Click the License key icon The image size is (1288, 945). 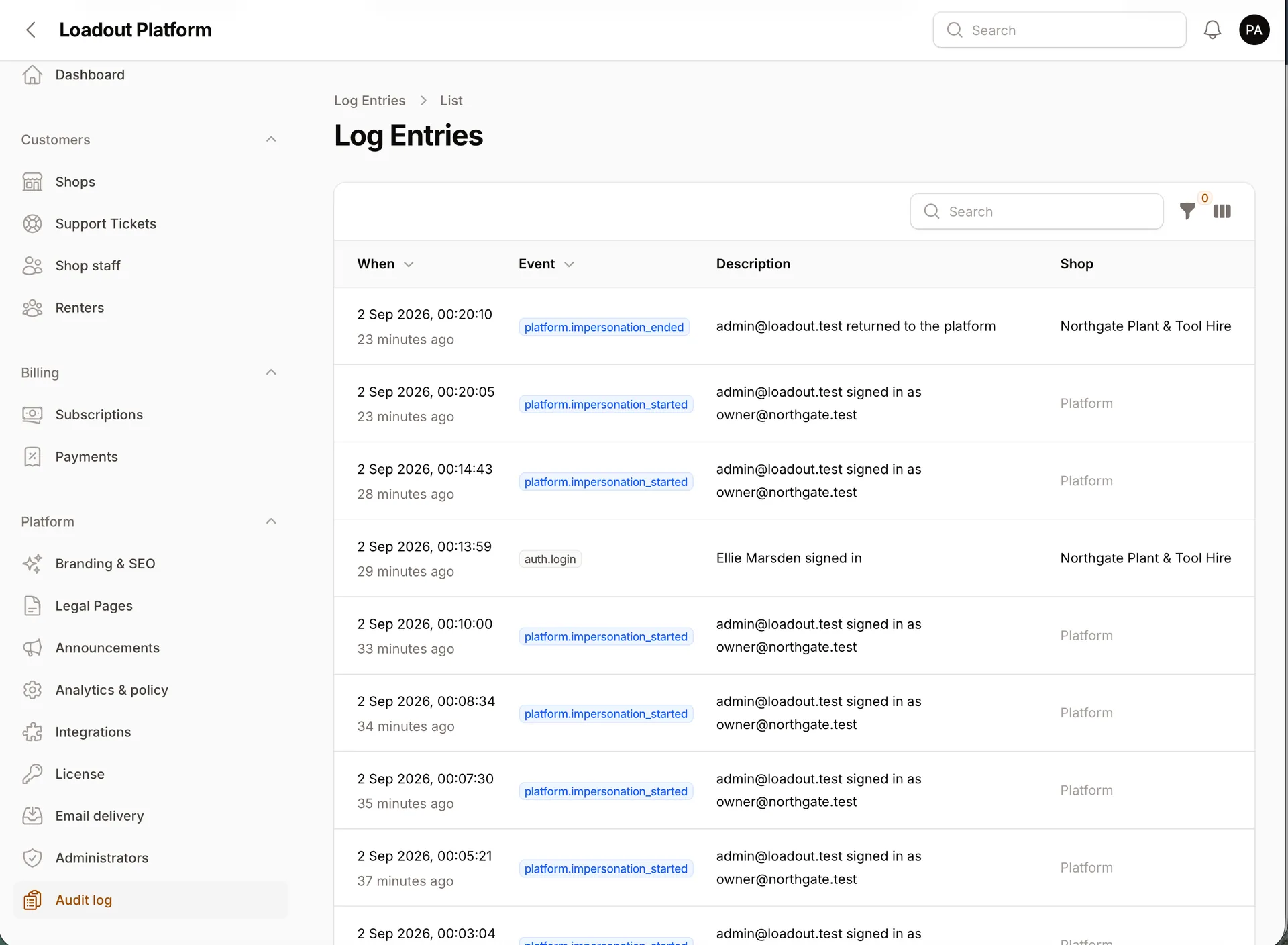tap(32, 774)
